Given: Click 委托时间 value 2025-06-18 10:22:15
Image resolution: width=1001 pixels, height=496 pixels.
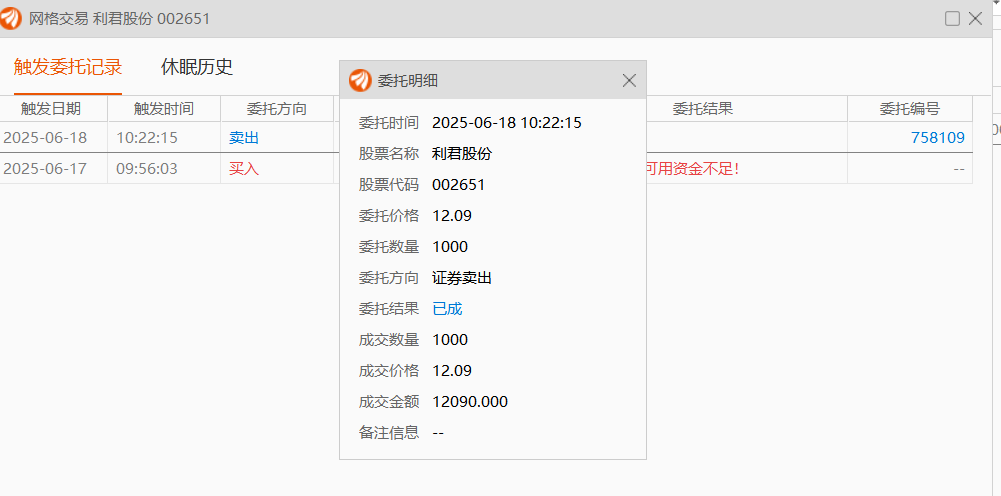Looking at the screenshot, I should 507,123.
